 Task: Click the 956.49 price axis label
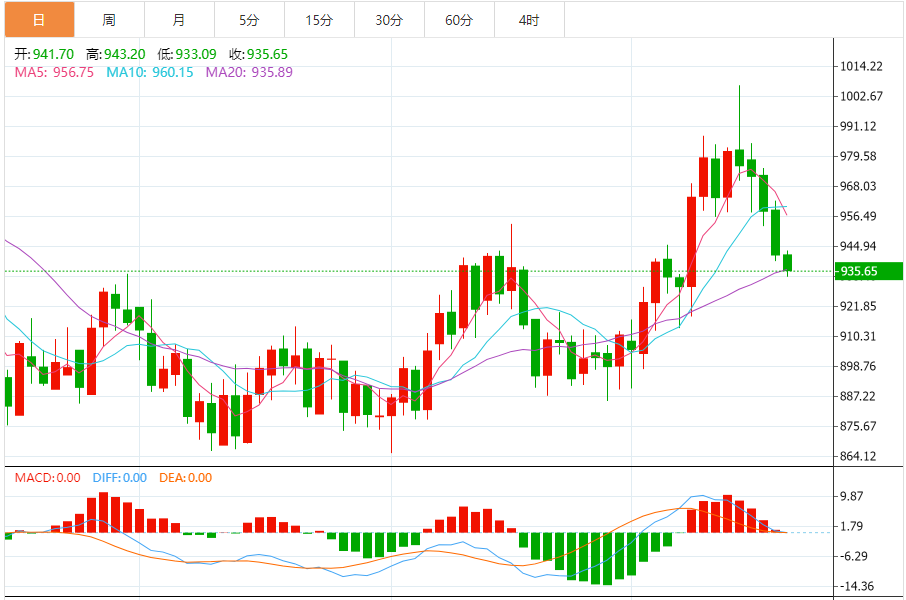click(858, 217)
